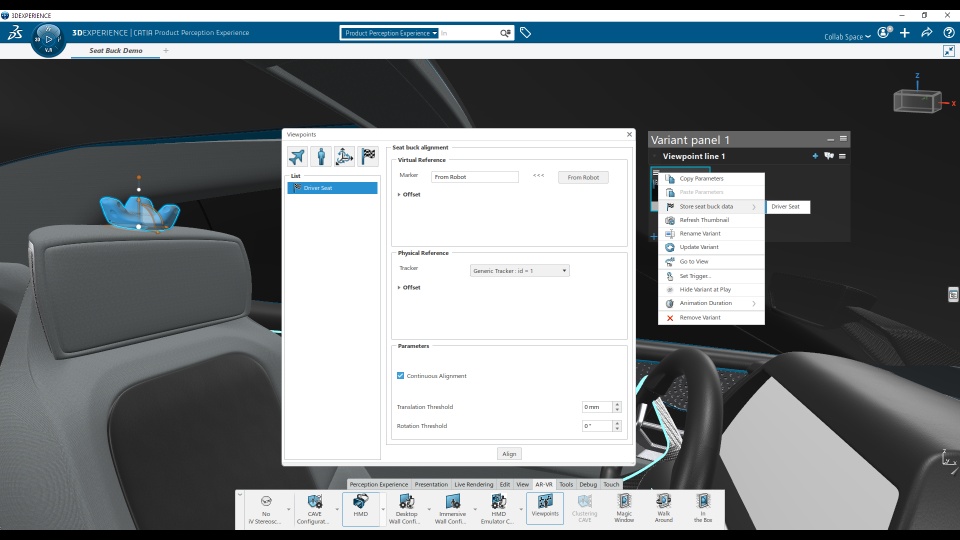The width and height of the screenshot is (960, 540).
Task: Open Viewpoint line 1 hamburger menu
Action: click(842, 156)
